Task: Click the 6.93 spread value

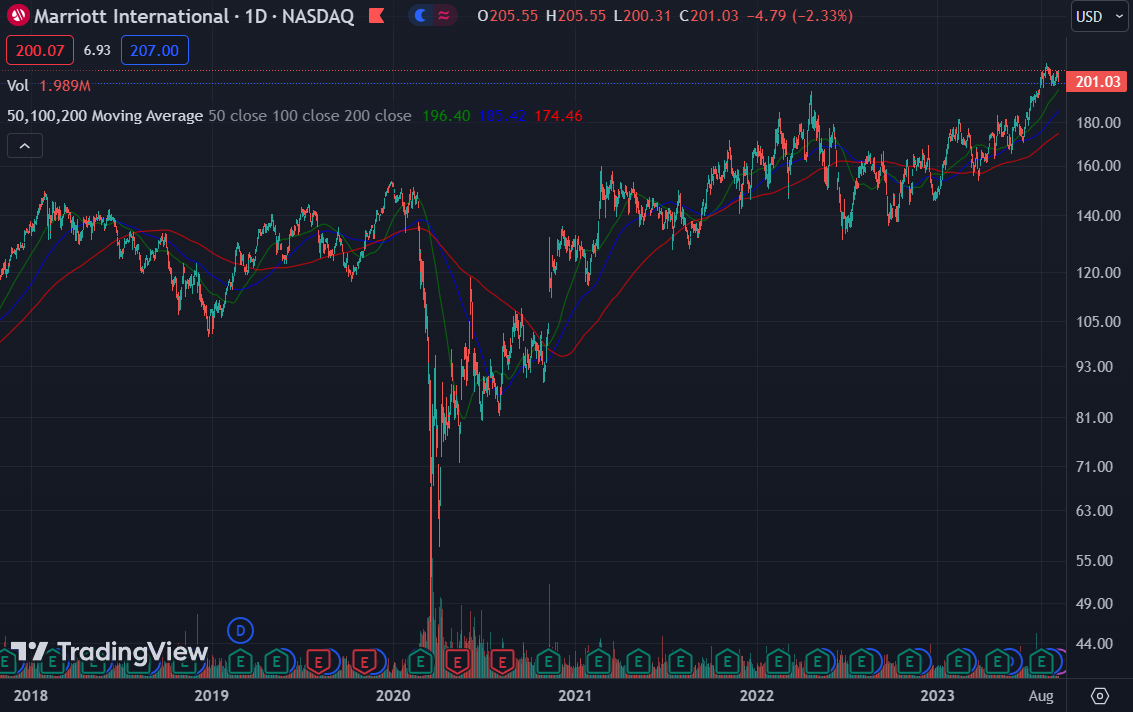Action: (97, 50)
